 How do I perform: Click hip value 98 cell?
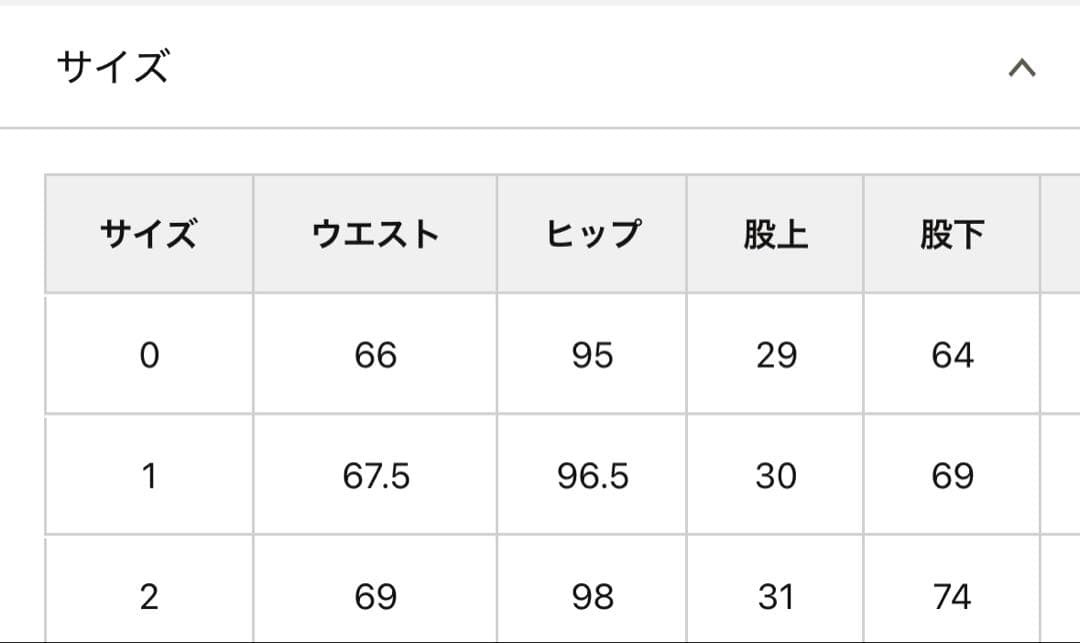592,597
